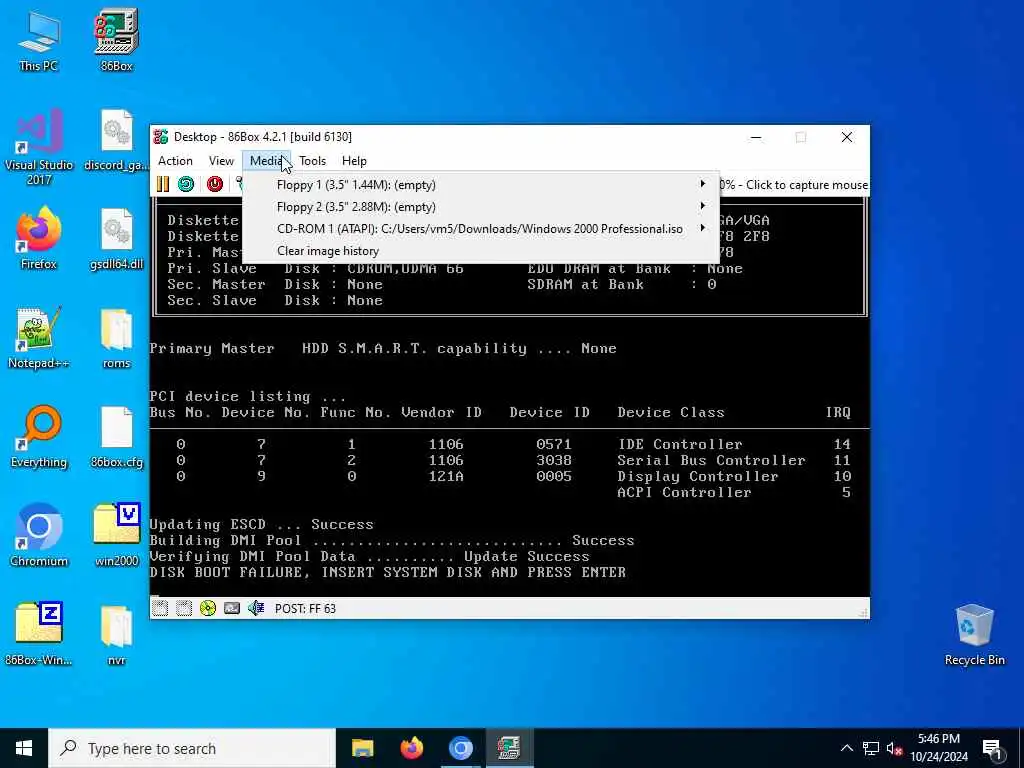Select the gsdll64.dll file icon

pos(116,238)
